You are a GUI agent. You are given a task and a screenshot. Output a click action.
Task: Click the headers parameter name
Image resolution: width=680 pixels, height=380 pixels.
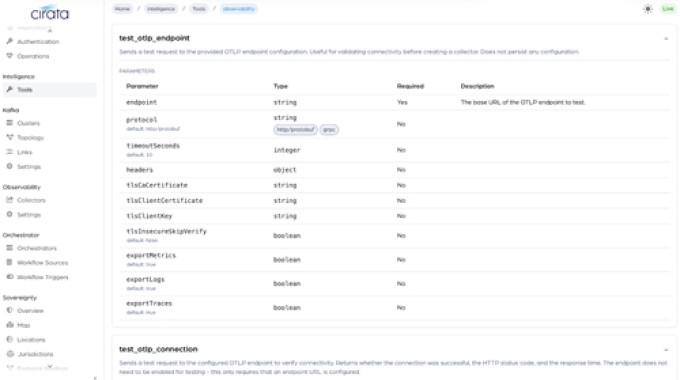coord(140,170)
